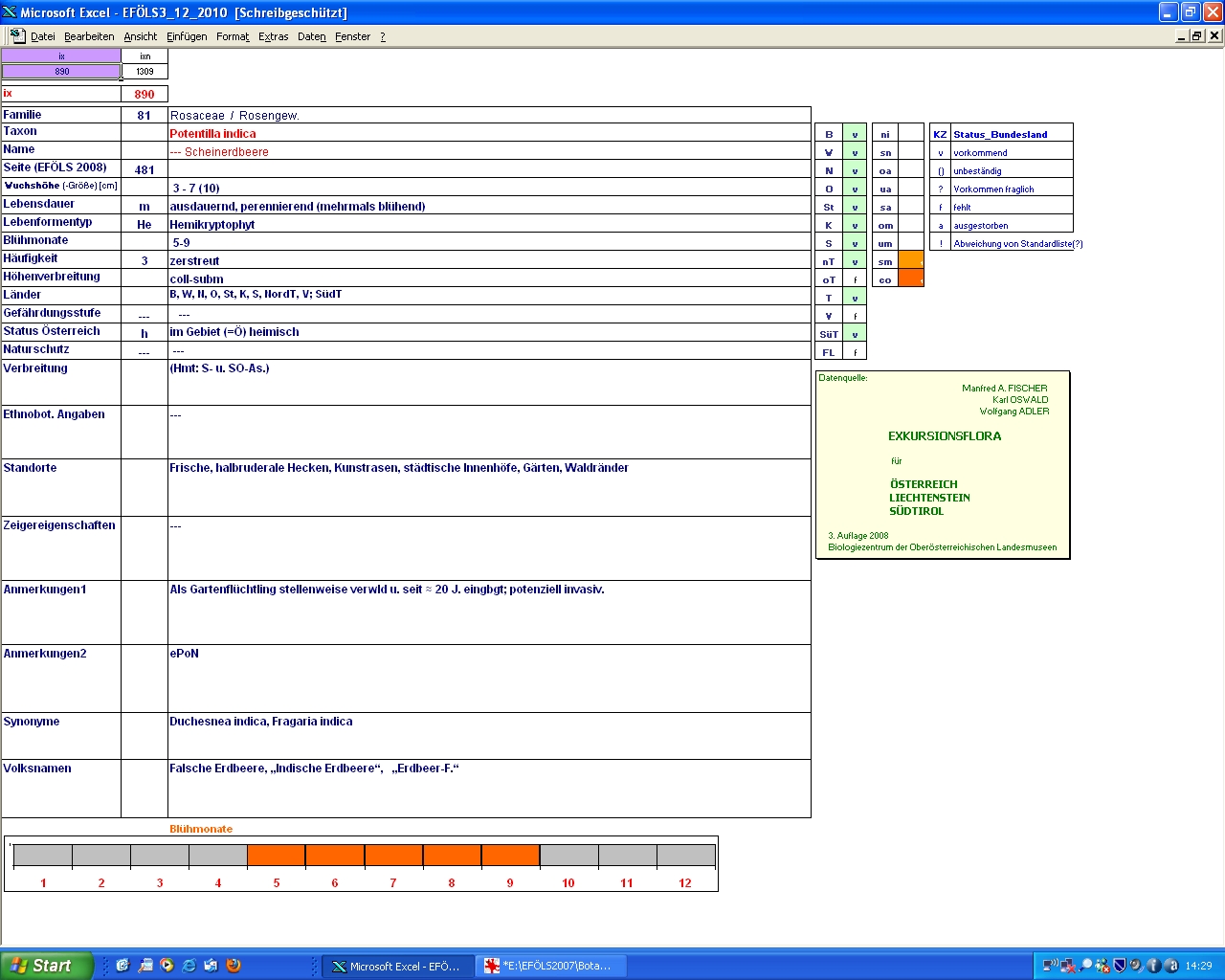This screenshot has width=1225, height=980.
Task: Click the Standorte description text
Action: tap(399, 468)
